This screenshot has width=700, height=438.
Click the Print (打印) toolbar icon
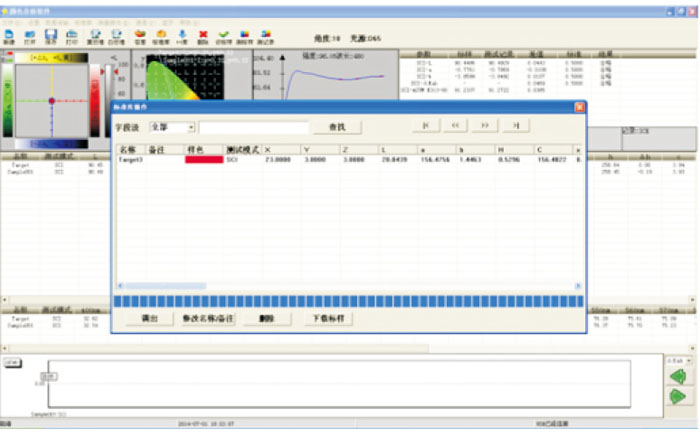click(71, 37)
